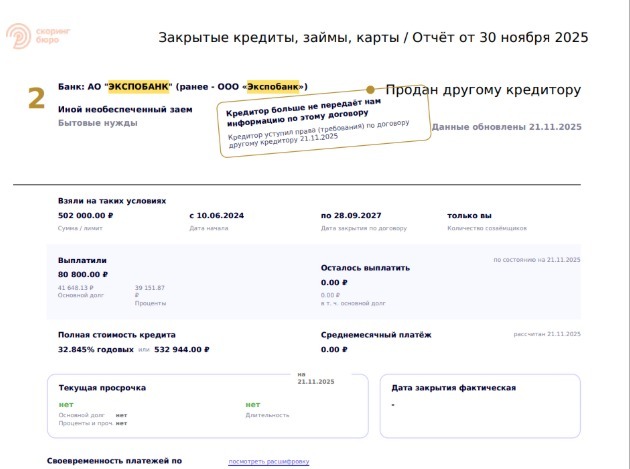The width and height of the screenshot is (630, 469).
Task: Click the 'Среднемесячный платёж' heading
Action: coord(376,335)
